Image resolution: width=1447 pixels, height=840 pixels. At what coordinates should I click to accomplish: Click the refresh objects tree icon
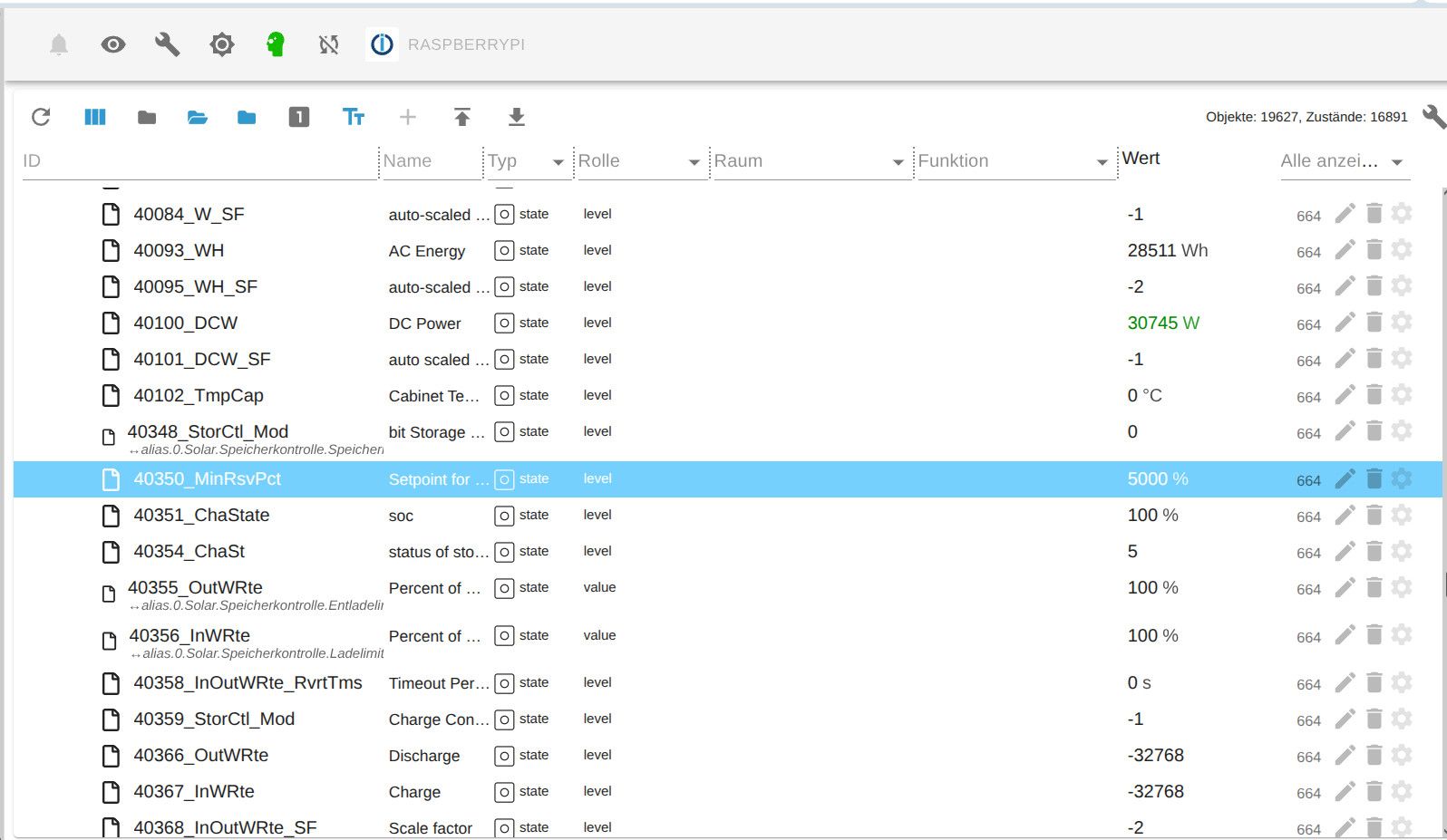point(41,117)
